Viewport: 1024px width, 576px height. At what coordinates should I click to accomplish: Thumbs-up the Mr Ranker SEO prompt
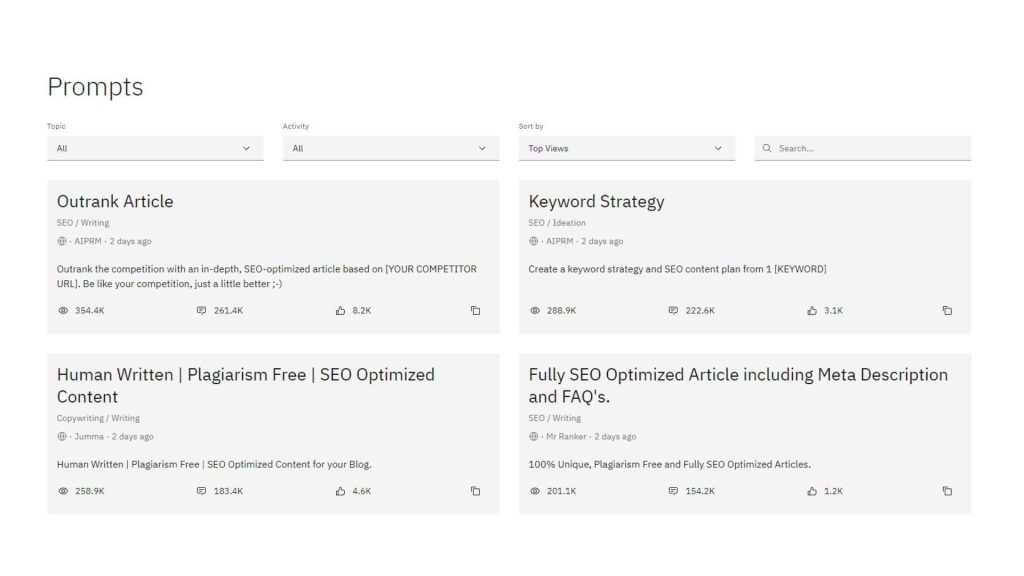click(812, 491)
